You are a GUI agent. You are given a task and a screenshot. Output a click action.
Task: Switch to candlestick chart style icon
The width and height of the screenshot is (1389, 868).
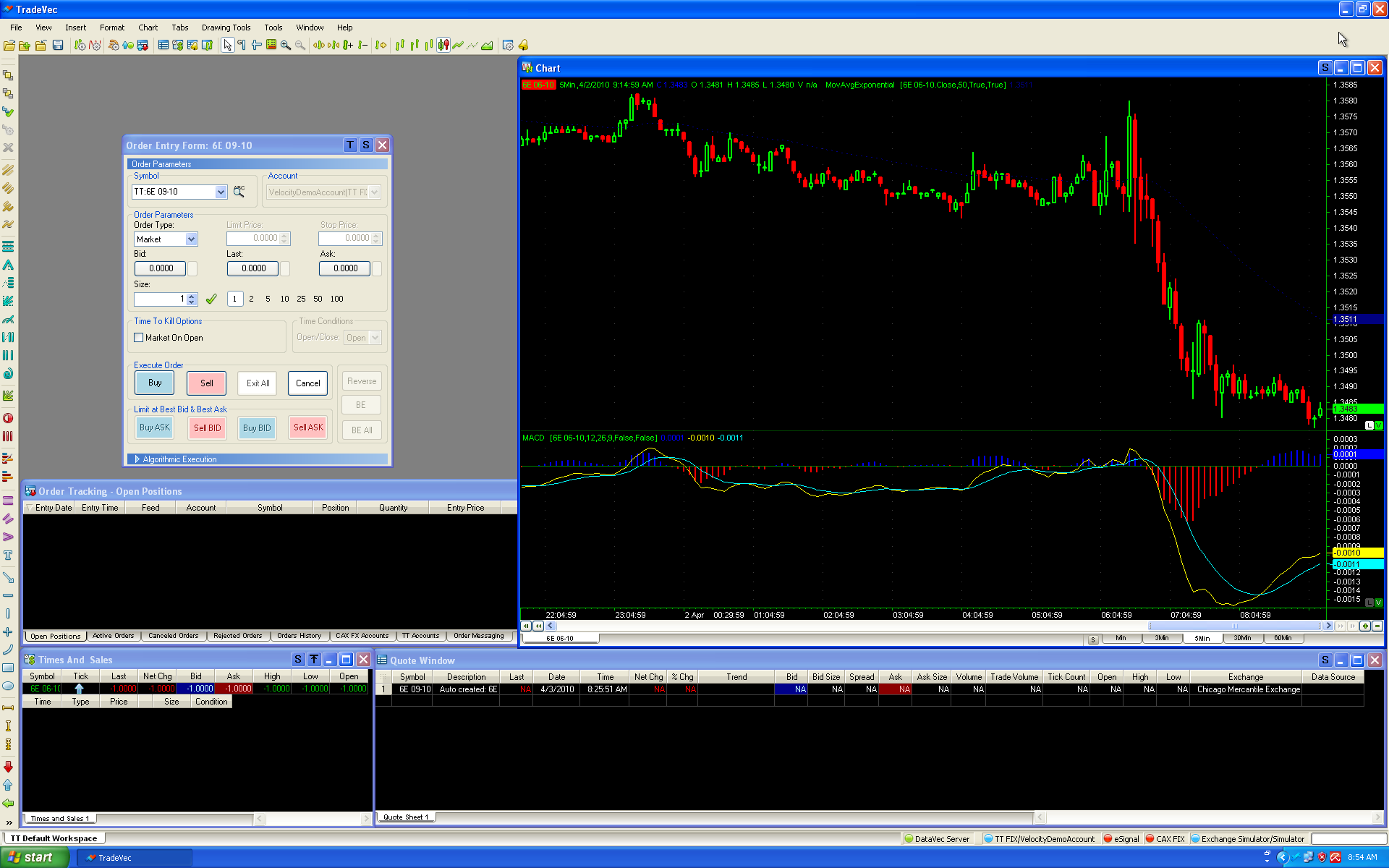point(443,46)
